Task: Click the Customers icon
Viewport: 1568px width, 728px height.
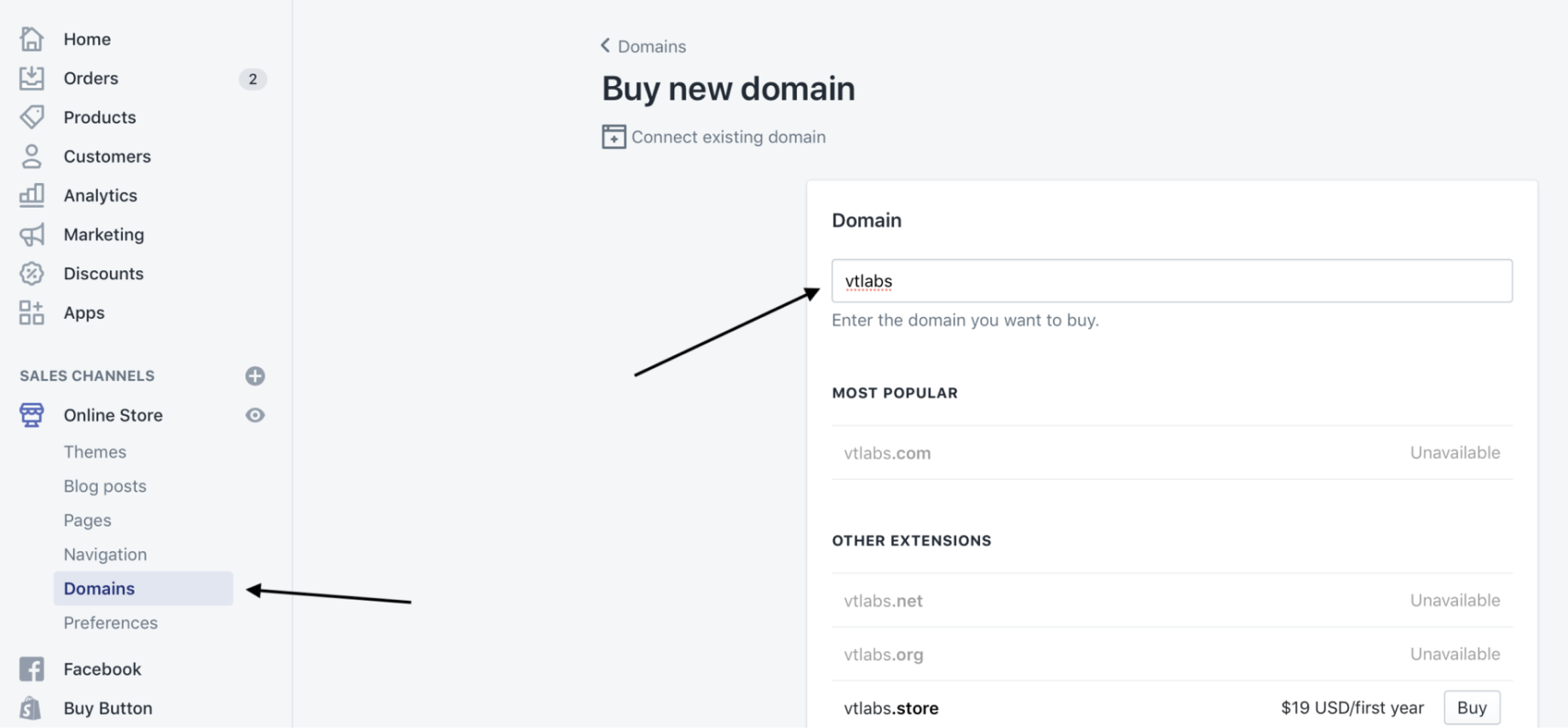Action: point(32,156)
